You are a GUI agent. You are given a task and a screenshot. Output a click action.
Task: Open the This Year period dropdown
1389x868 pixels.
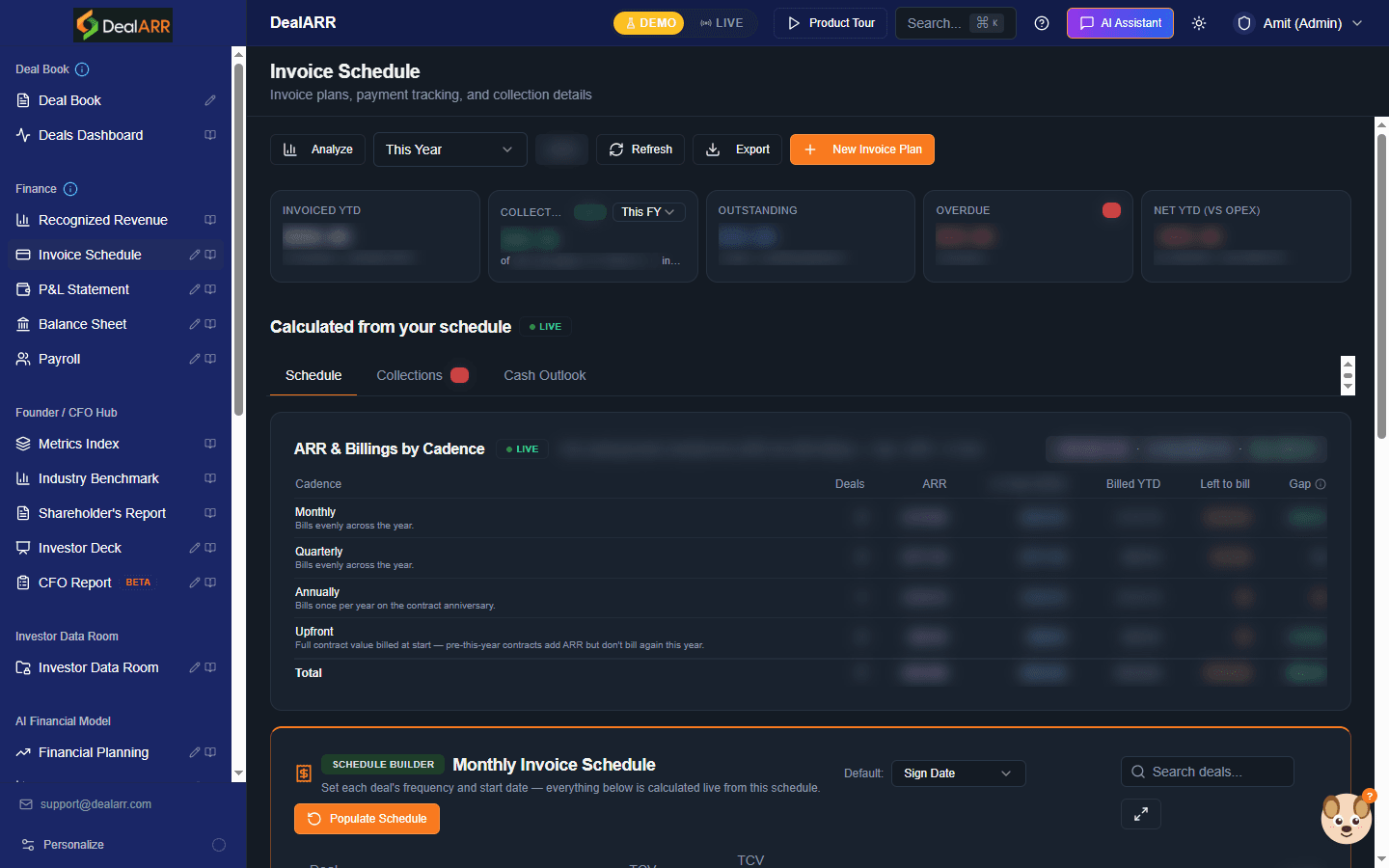450,149
